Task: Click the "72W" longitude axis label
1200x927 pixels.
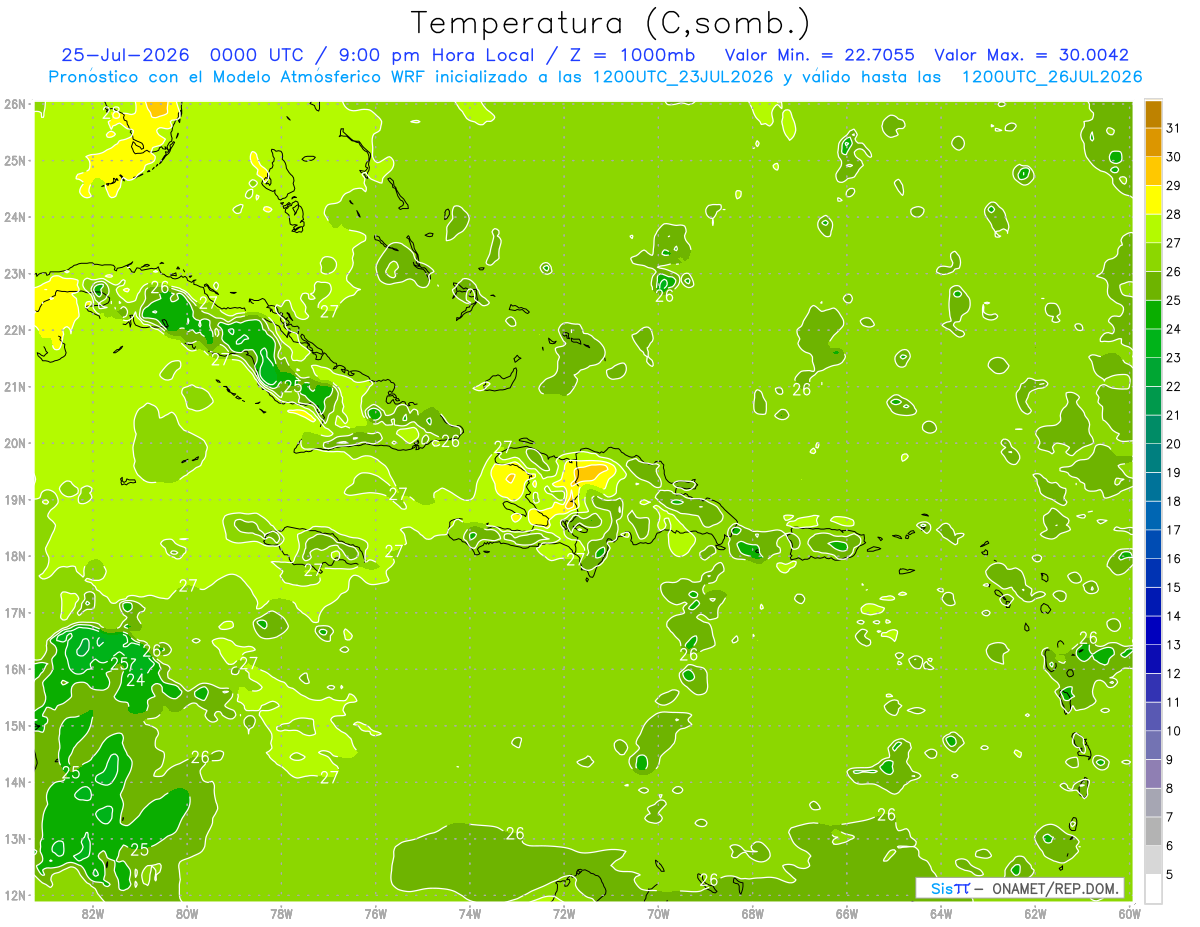Action: point(564,913)
